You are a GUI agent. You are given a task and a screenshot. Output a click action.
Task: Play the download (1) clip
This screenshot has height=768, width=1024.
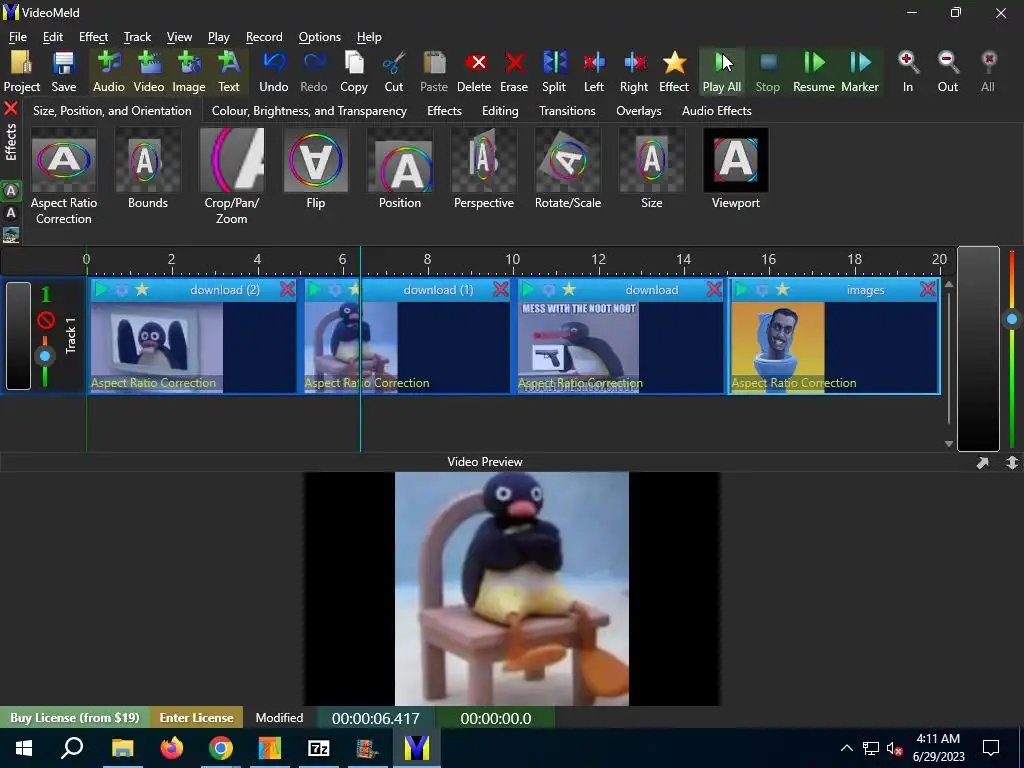click(x=315, y=289)
